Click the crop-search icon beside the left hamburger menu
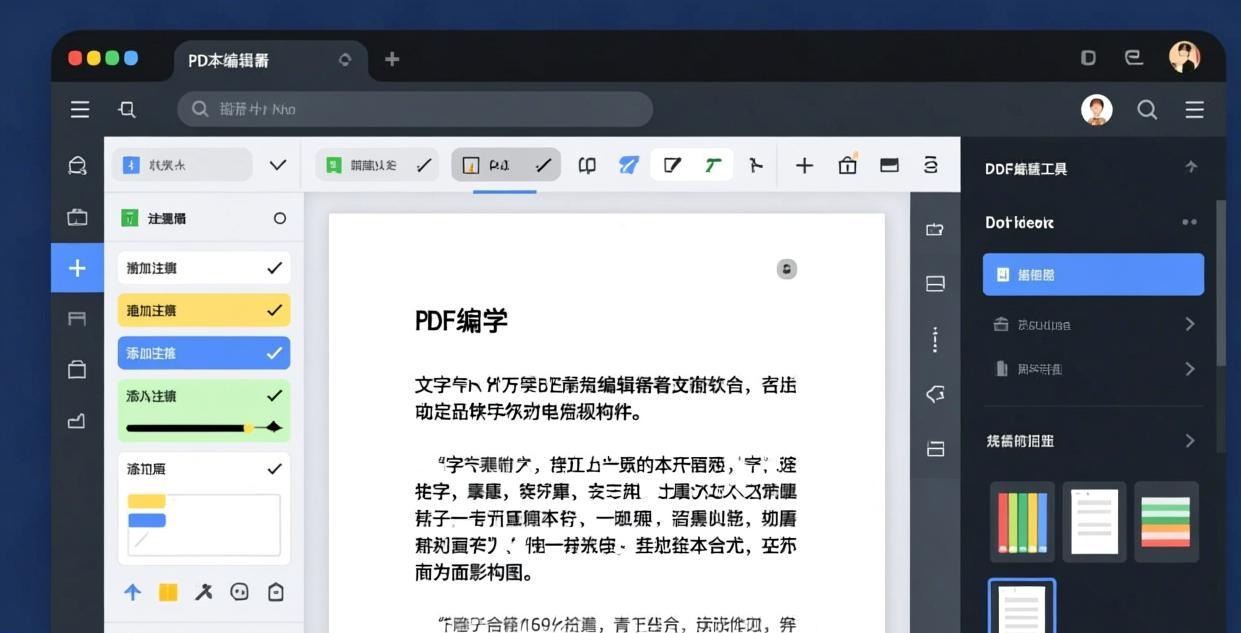1241x633 pixels. point(127,110)
